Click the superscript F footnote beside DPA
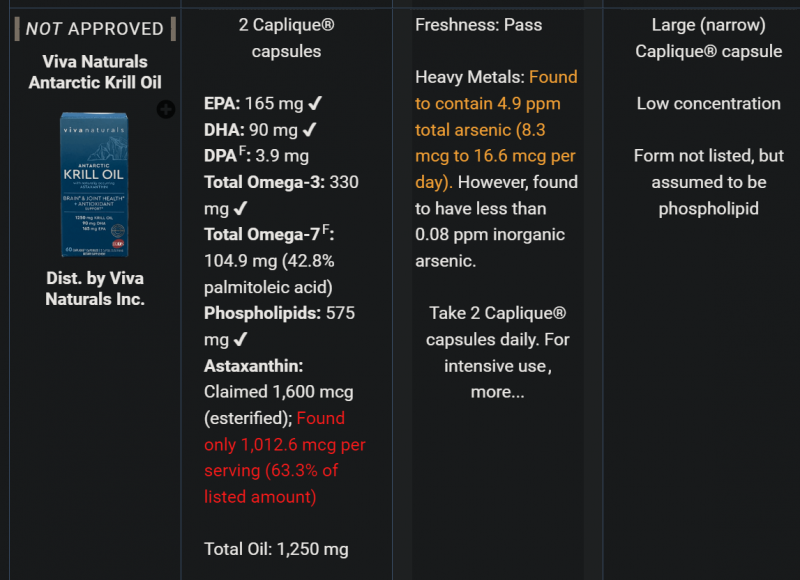 click(245, 151)
